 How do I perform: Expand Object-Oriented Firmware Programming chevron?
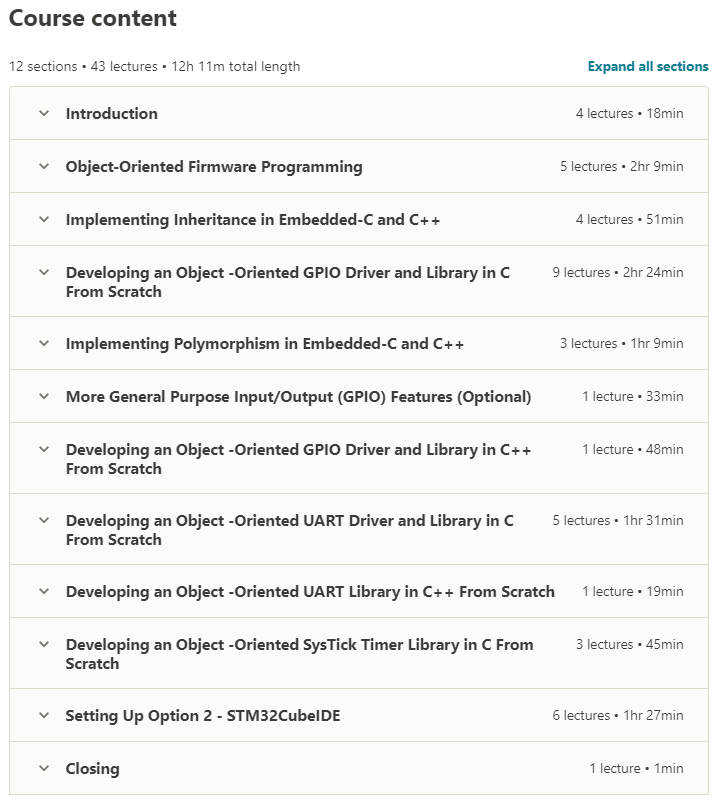click(x=44, y=166)
